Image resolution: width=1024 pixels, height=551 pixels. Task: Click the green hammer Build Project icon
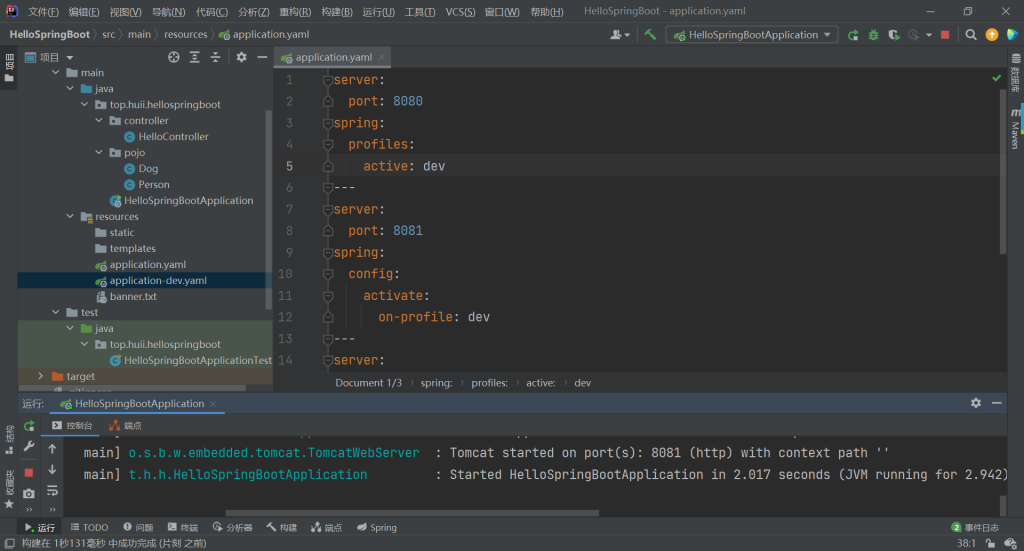(650, 35)
